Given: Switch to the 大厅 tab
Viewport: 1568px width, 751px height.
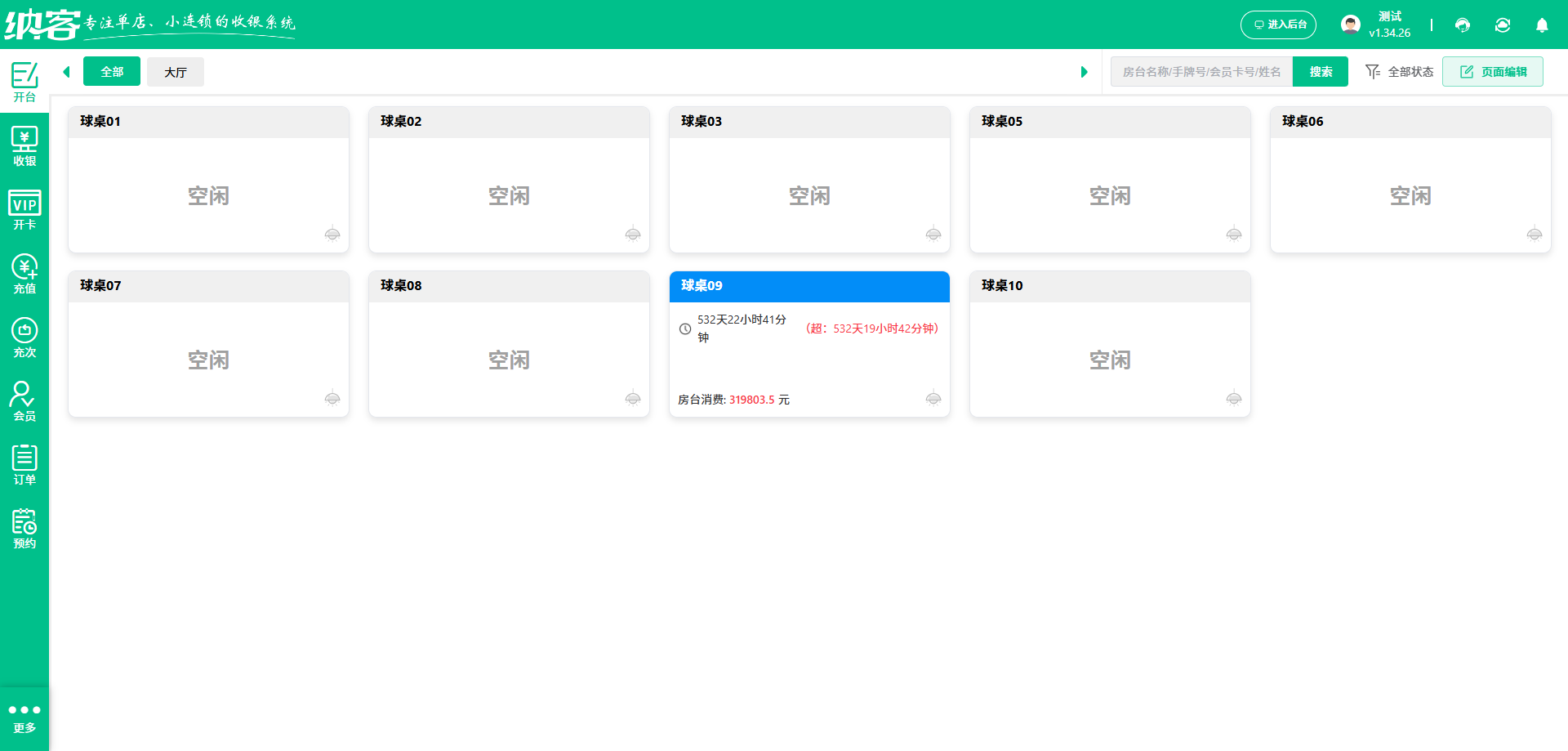Looking at the screenshot, I should 175,71.
